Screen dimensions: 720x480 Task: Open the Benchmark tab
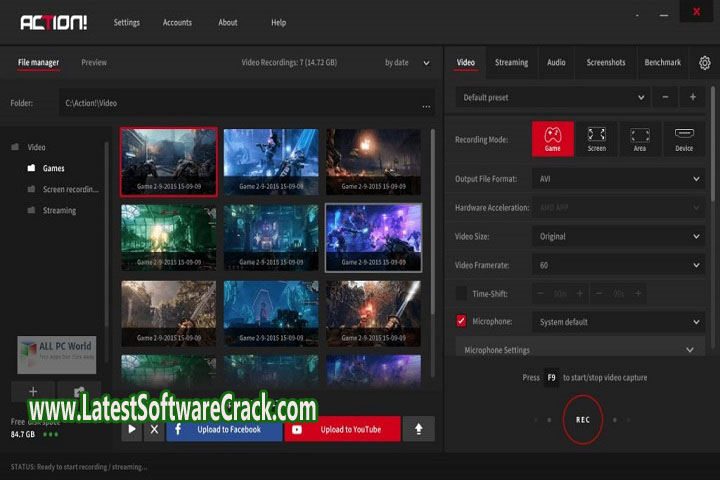pyautogui.click(x=662, y=62)
